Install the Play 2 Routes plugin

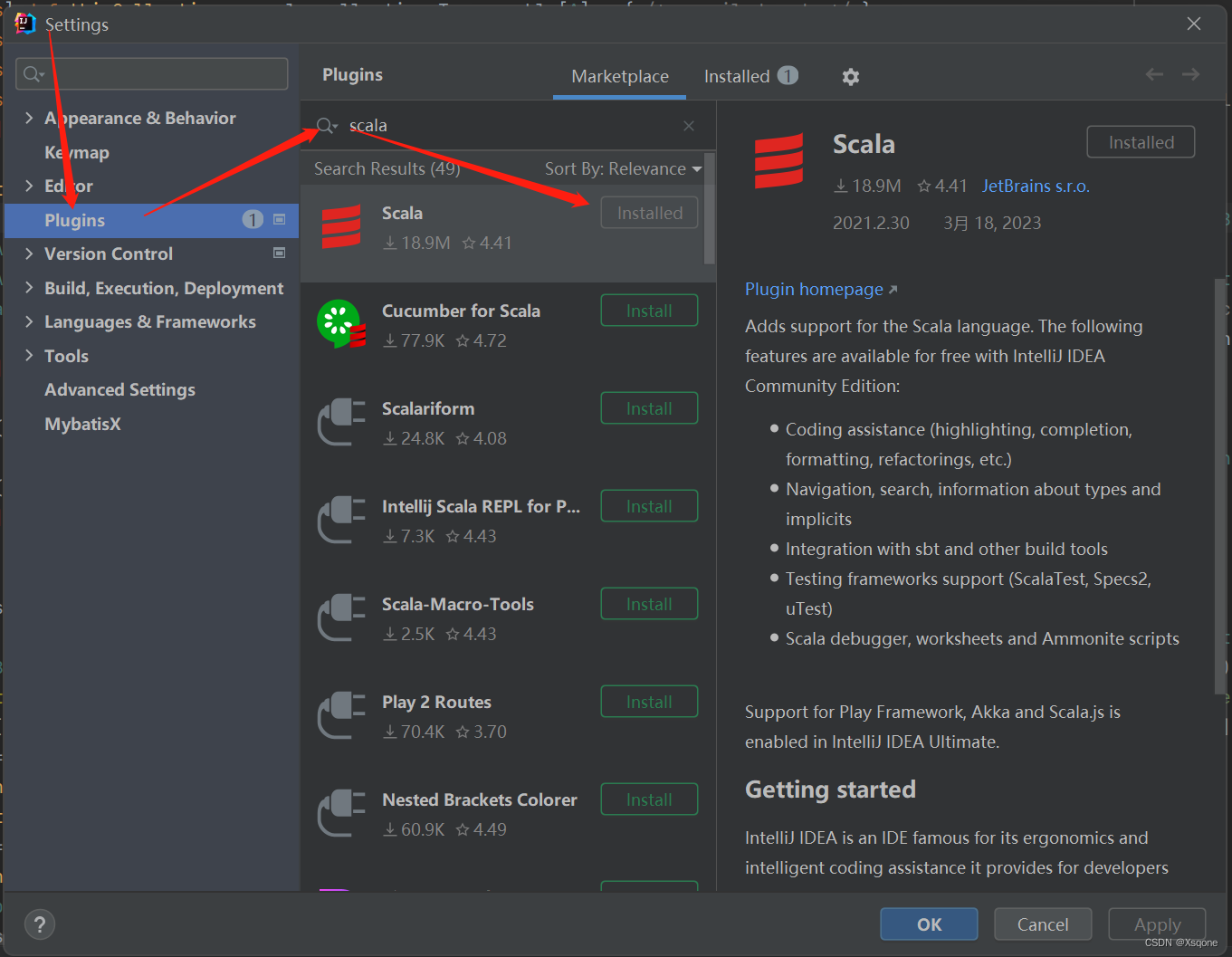(x=649, y=702)
